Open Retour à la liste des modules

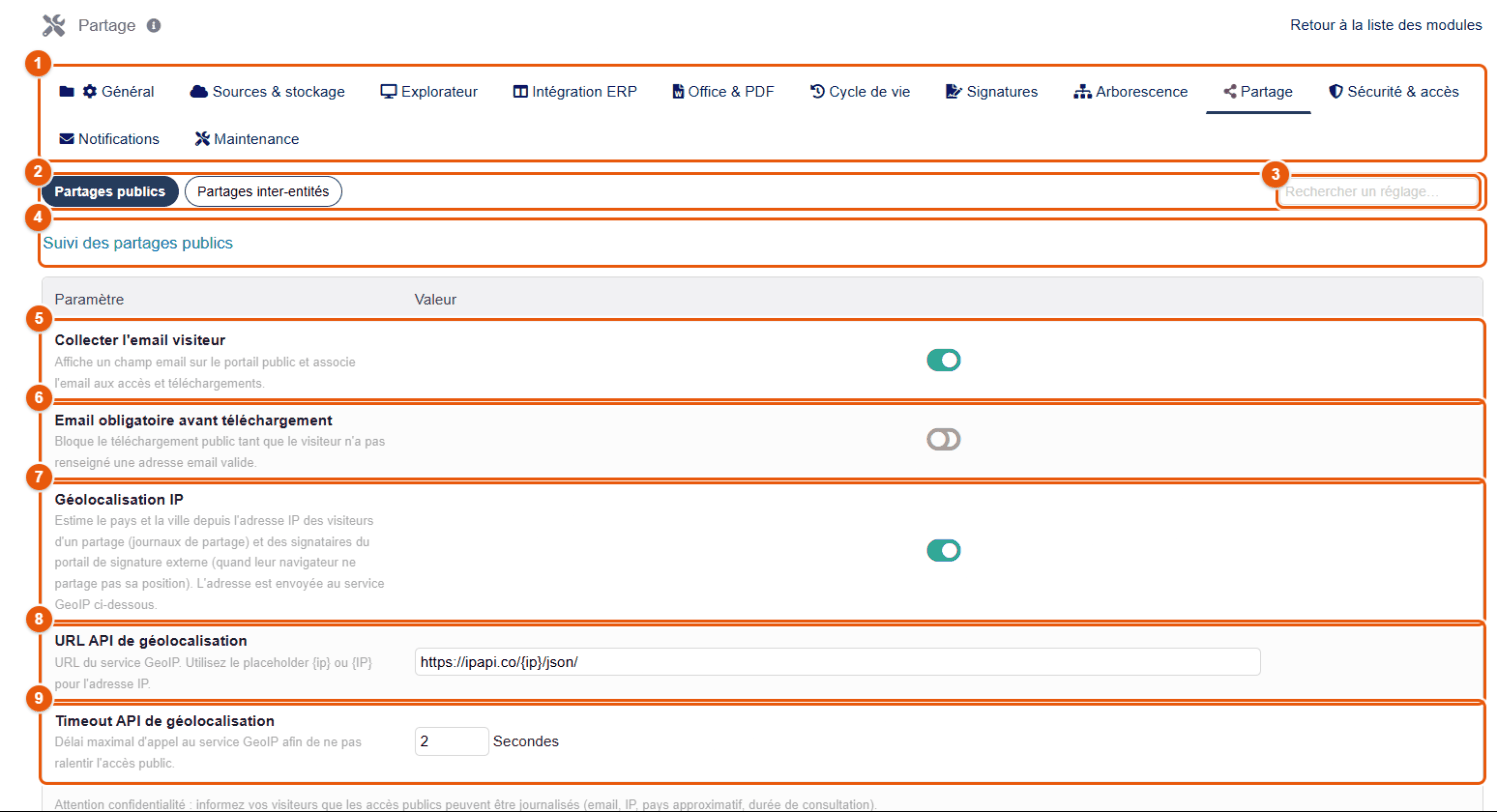coord(1386,25)
